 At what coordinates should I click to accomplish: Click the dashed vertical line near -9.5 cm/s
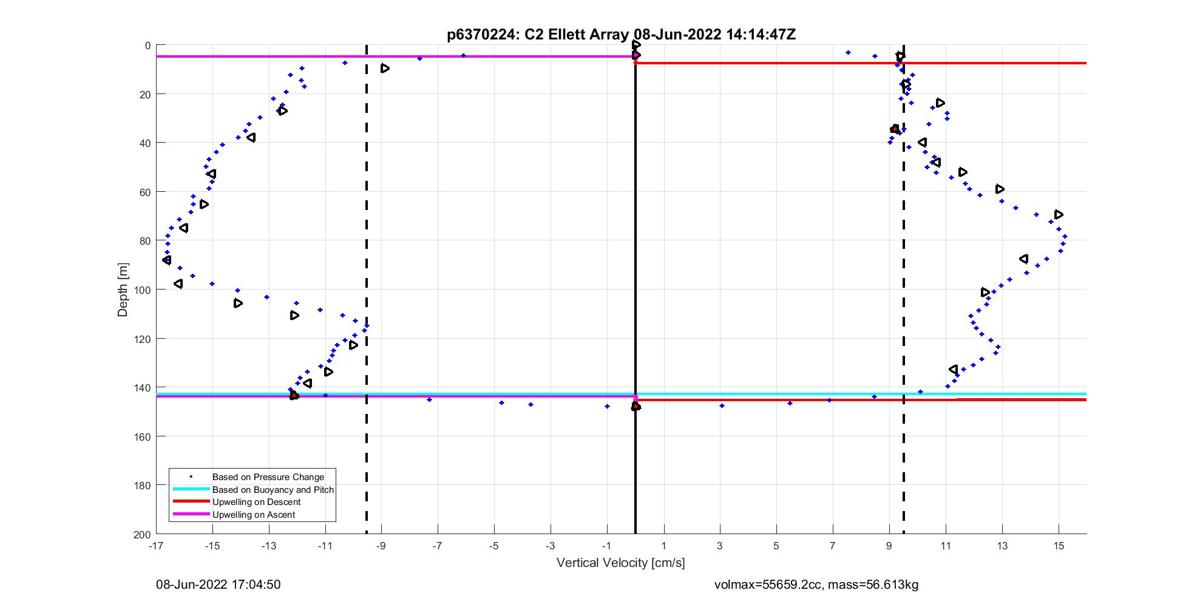[367, 290]
